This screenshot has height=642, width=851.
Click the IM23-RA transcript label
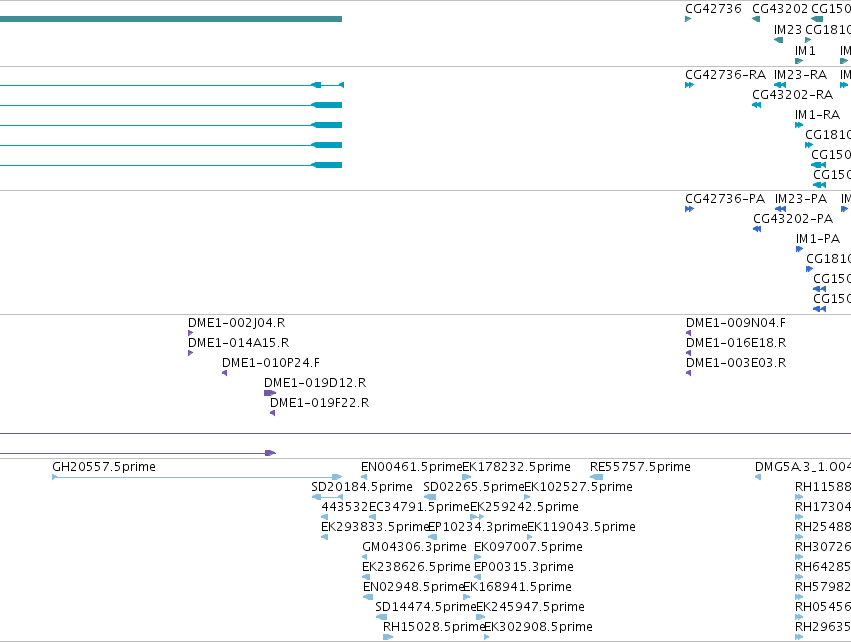800,75
